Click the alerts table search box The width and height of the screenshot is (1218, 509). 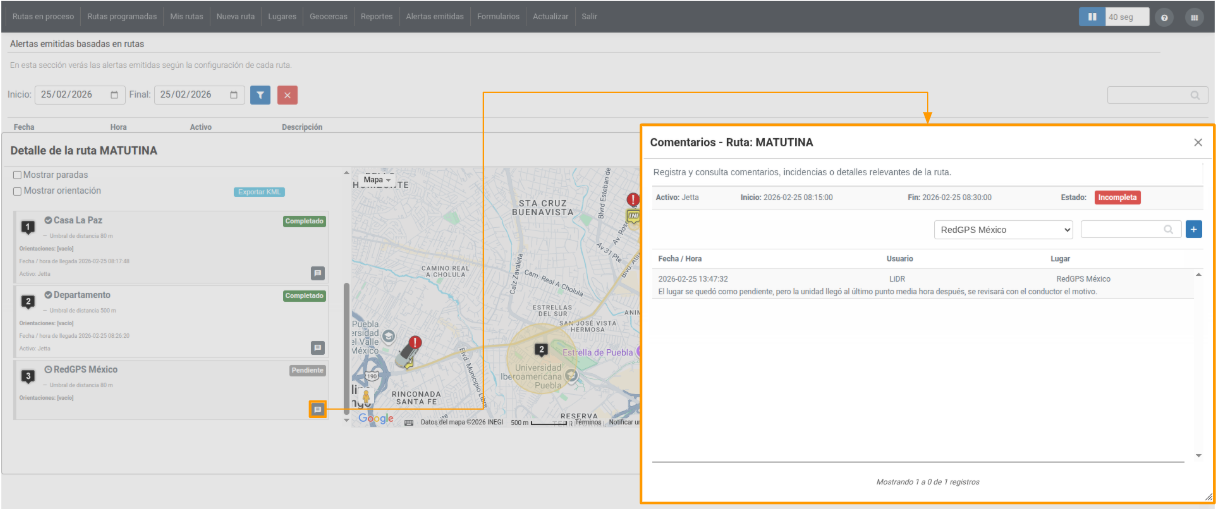pos(1156,95)
